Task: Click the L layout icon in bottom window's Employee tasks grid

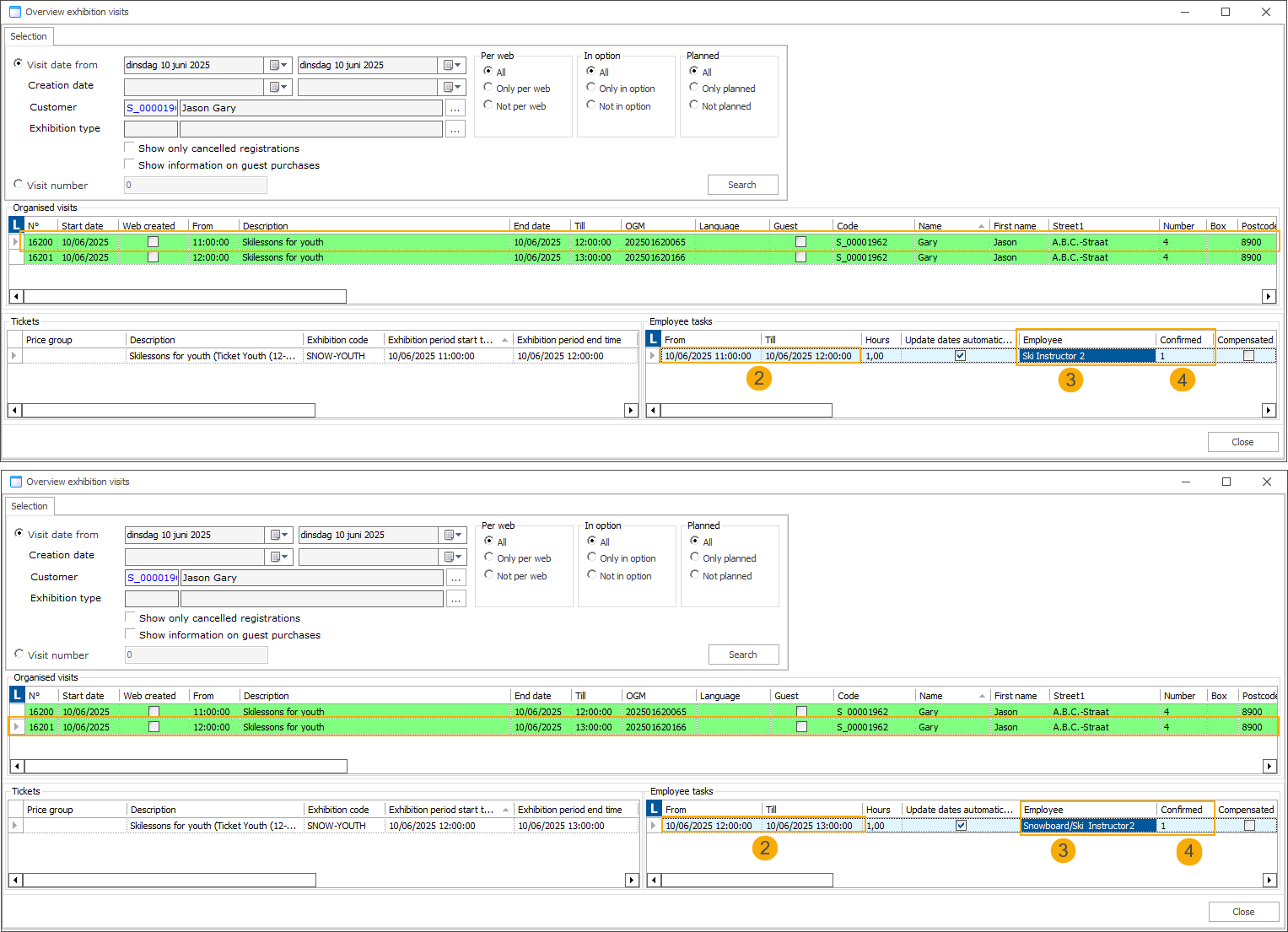Action: click(655, 809)
